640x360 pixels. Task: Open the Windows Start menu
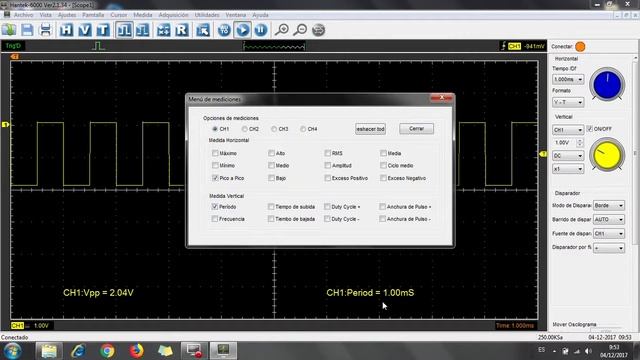point(13,351)
